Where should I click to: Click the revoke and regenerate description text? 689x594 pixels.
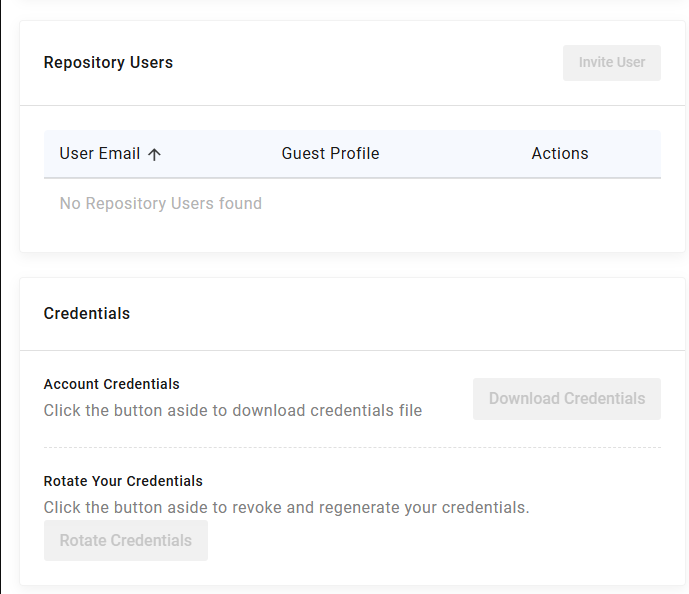coord(286,507)
